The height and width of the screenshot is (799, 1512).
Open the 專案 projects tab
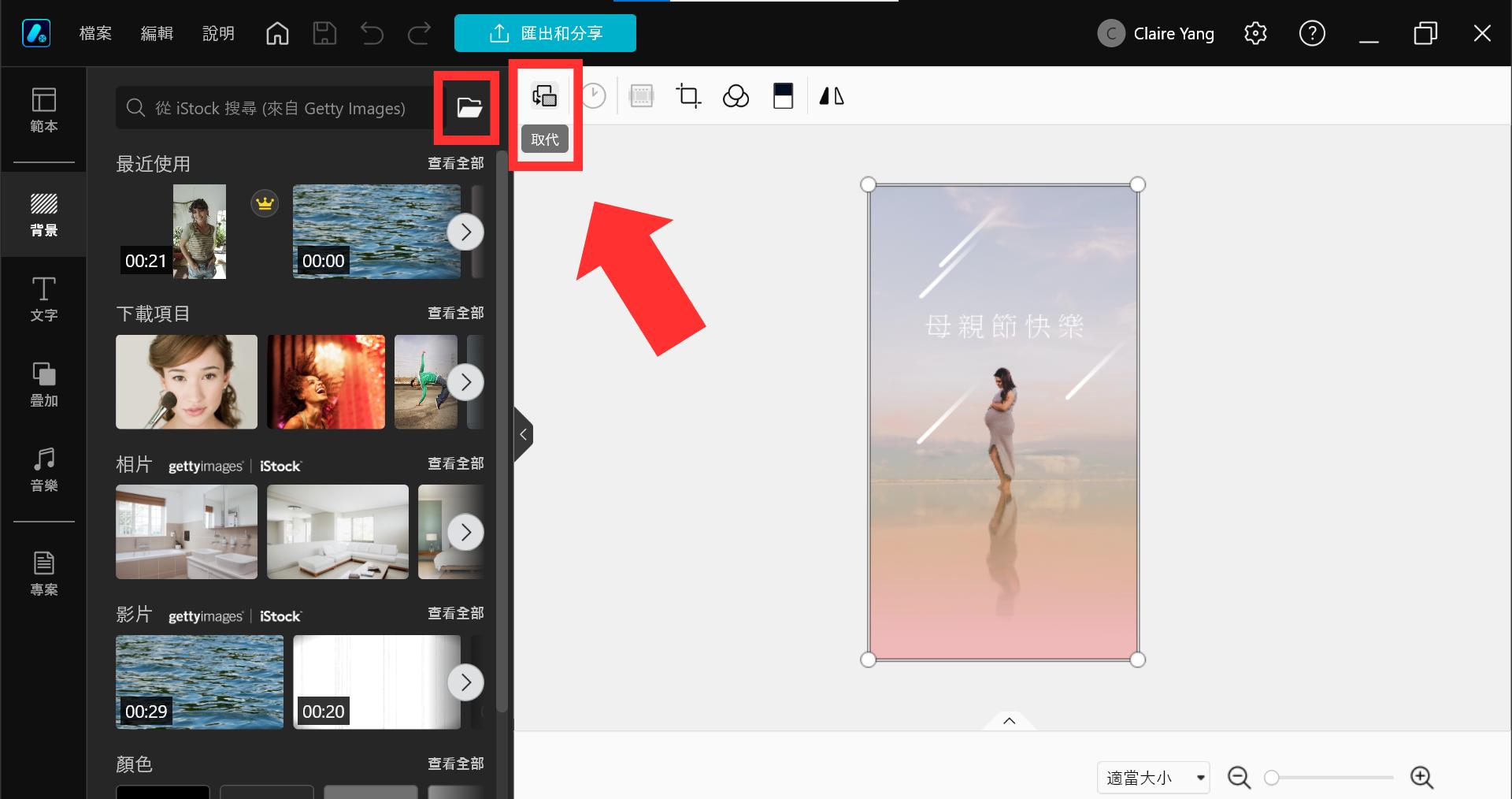pos(44,574)
